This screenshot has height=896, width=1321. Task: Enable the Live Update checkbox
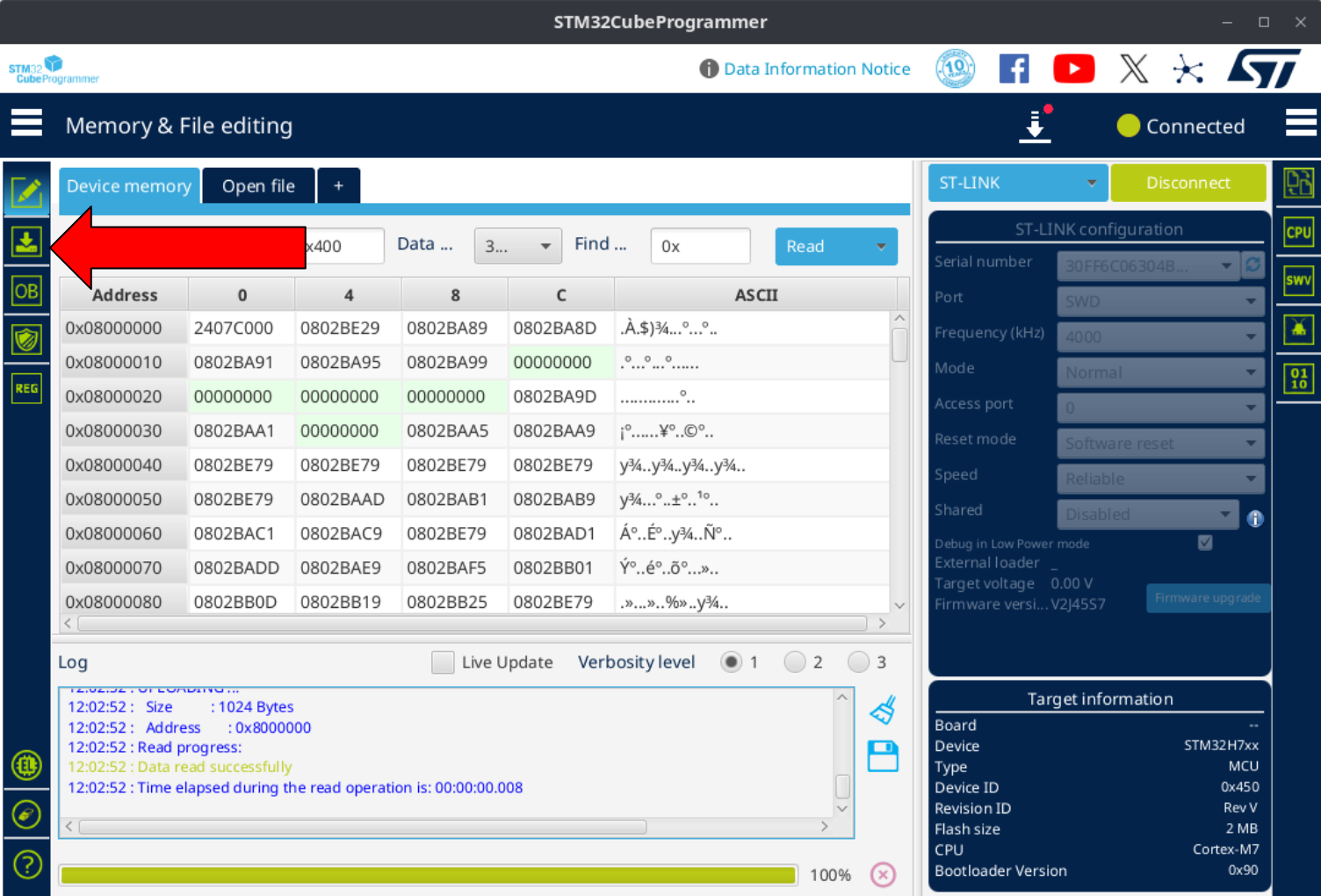coord(443,662)
